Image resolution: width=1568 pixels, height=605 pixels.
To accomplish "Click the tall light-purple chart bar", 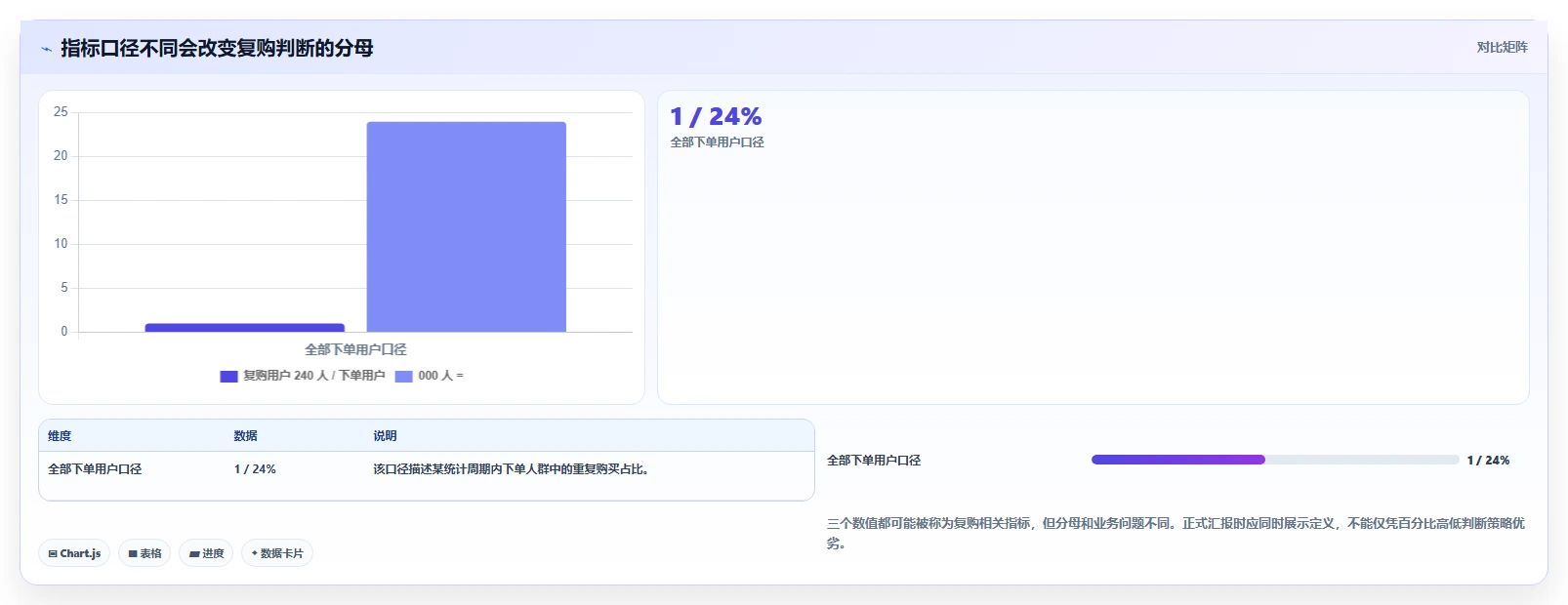I will (x=467, y=226).
